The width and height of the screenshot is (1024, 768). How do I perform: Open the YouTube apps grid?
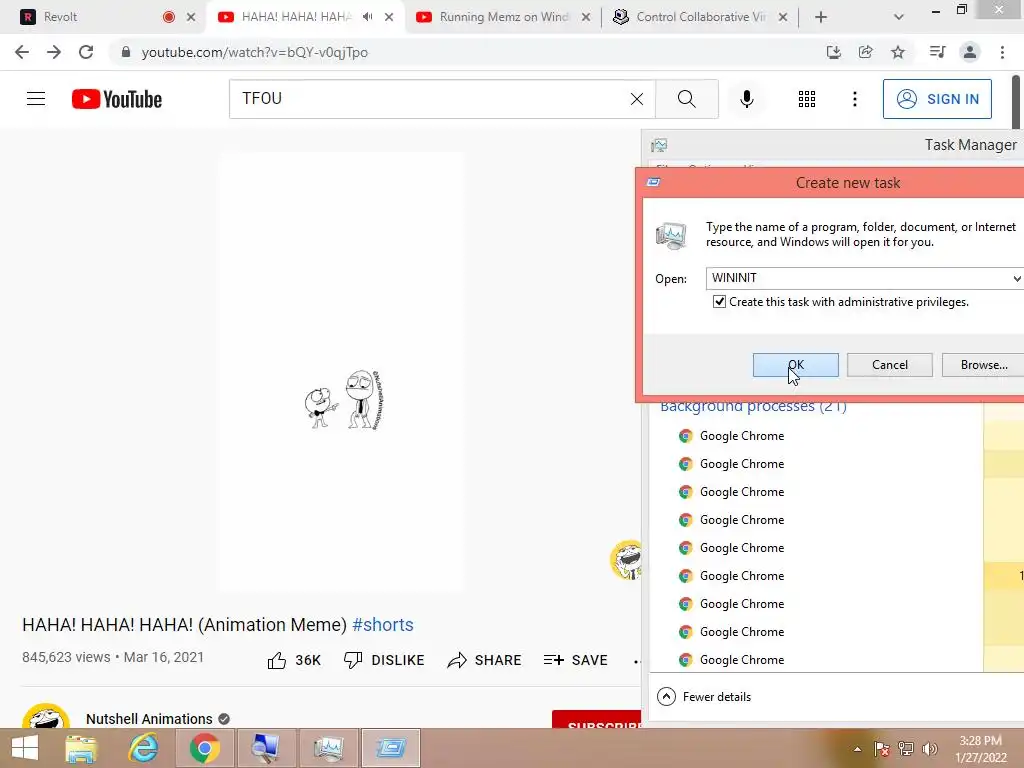coord(807,99)
